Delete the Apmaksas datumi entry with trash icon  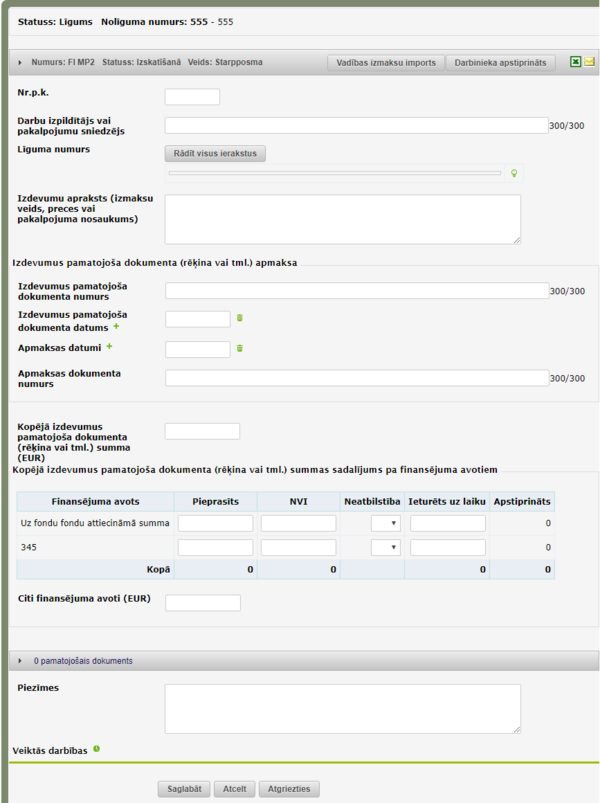(240, 348)
